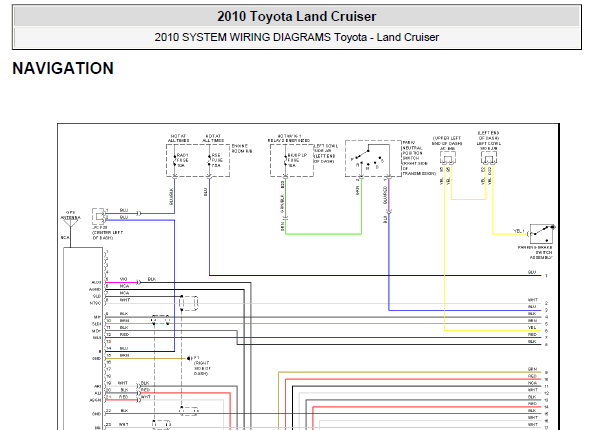Screen dimensions: 604x430
Task: Click the J/C connector center left of dash
Action: (99, 217)
